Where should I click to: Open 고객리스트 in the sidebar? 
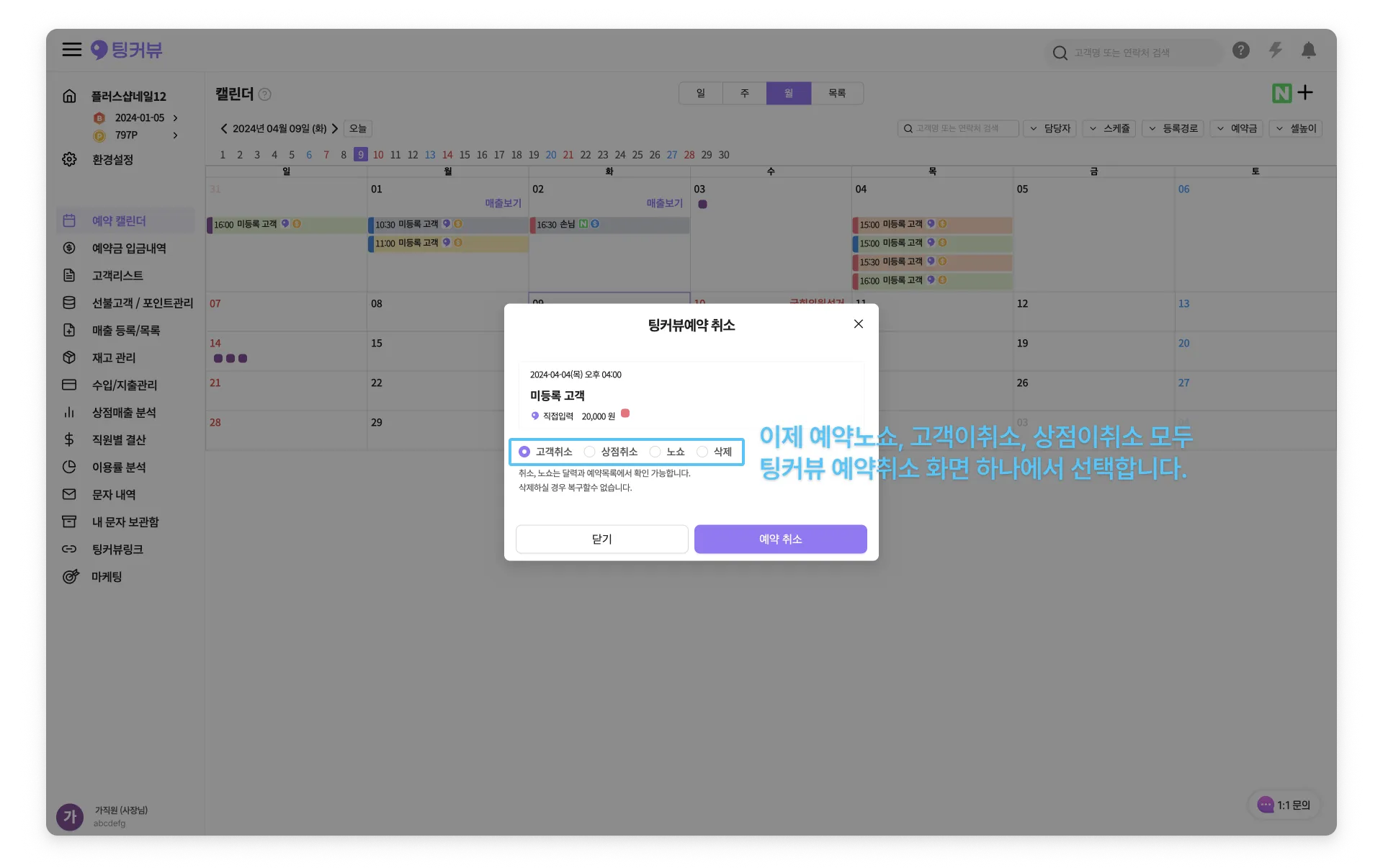[x=117, y=276]
